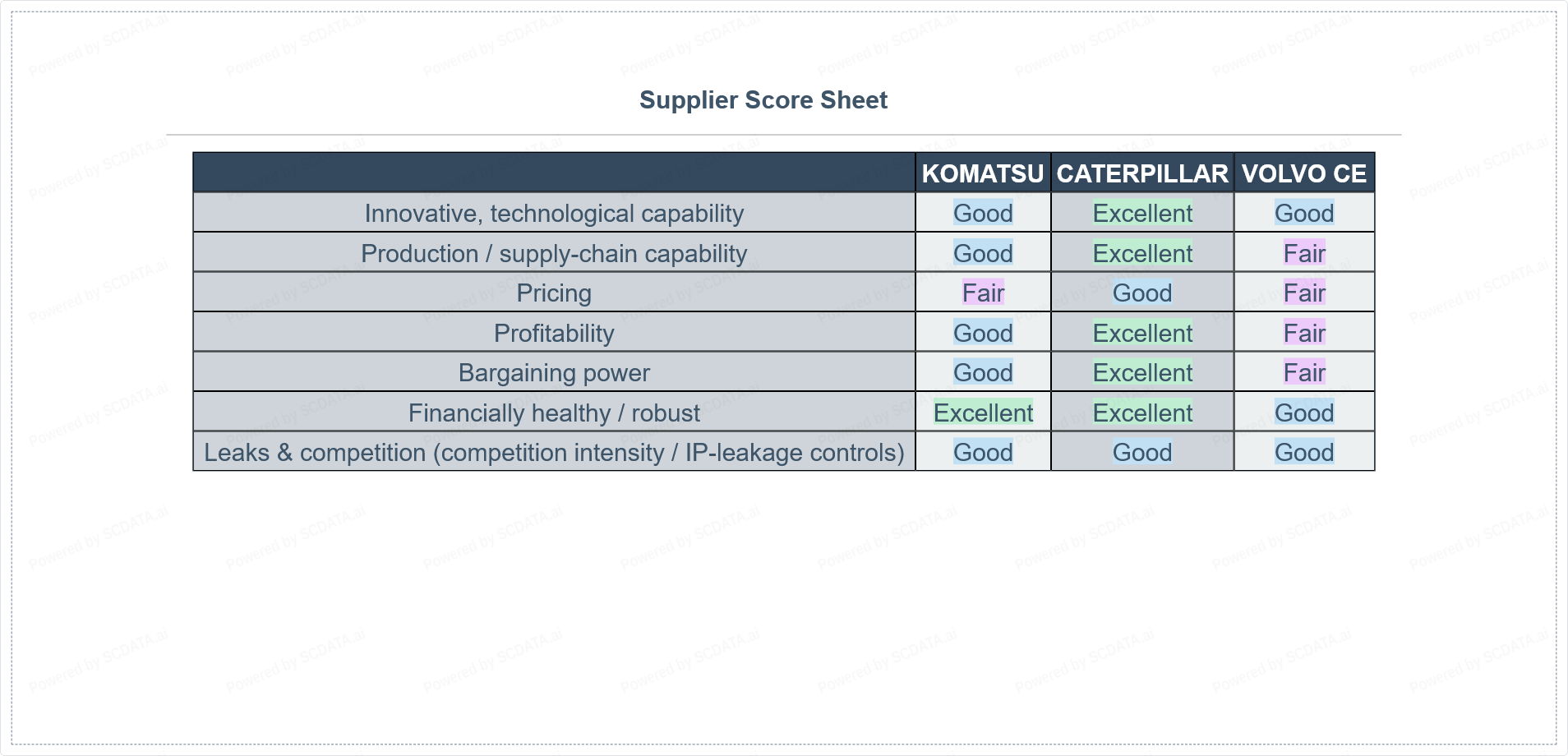Select the KOMATSU column header

[x=982, y=173]
